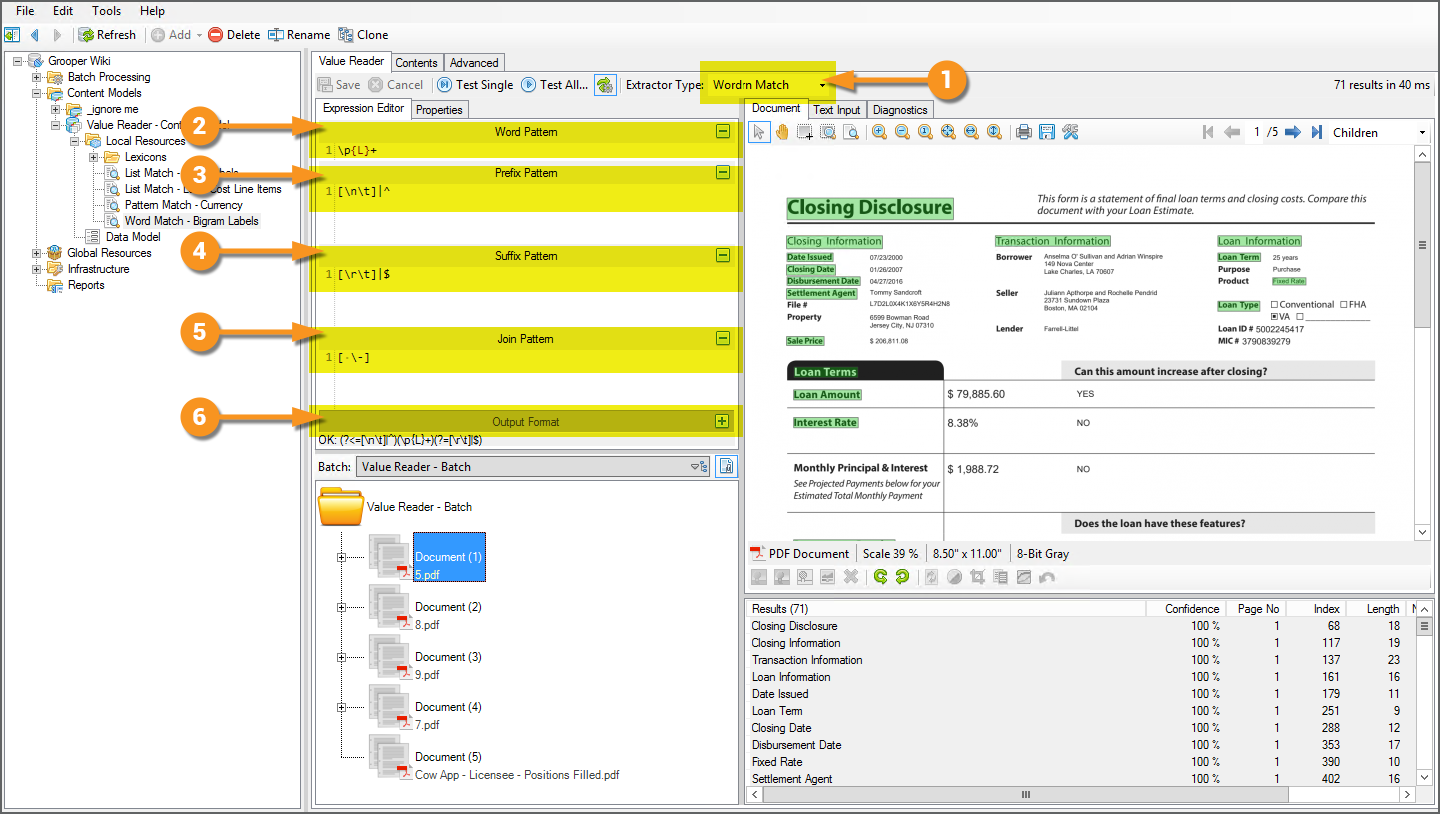Collapse the Word Pattern section
Image resolution: width=1440 pixels, height=814 pixels.
point(722,131)
